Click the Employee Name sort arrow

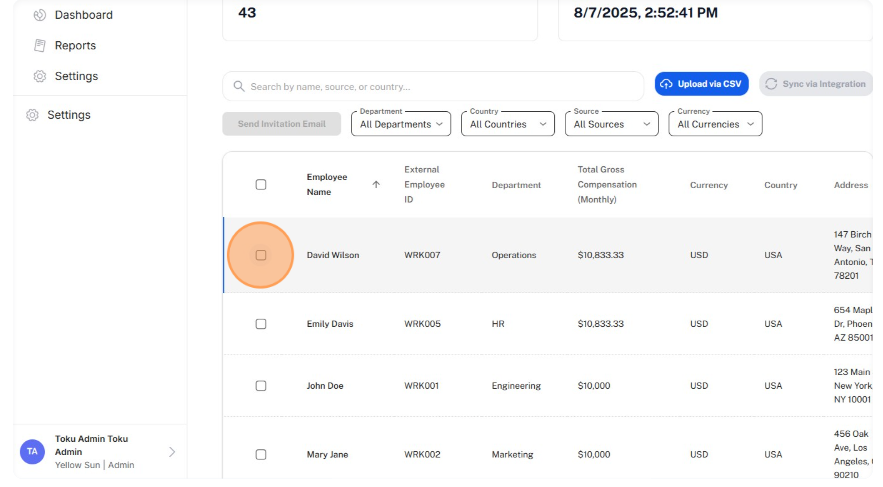tap(376, 184)
